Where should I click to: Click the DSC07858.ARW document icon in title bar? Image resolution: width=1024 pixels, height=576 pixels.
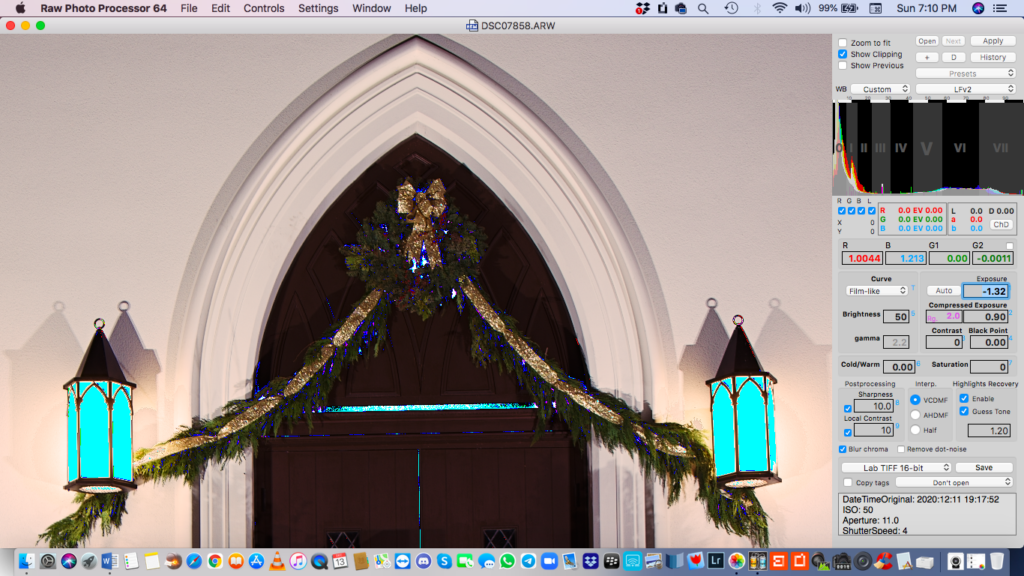tap(472, 25)
